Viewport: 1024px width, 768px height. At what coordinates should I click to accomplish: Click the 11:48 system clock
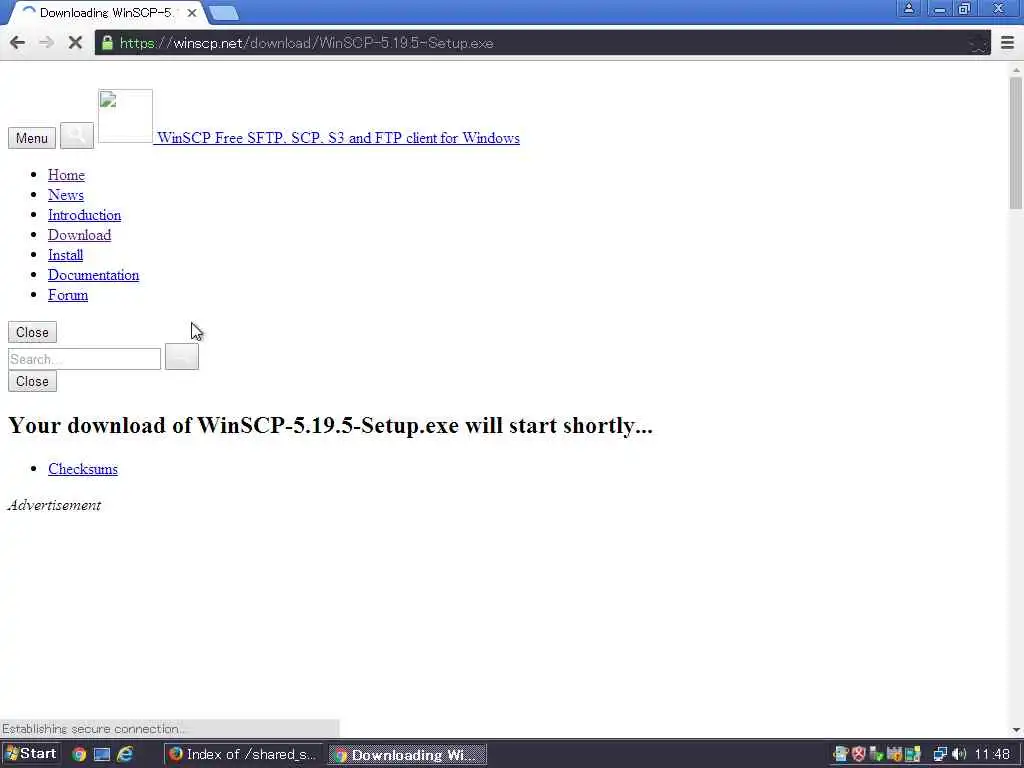click(992, 754)
